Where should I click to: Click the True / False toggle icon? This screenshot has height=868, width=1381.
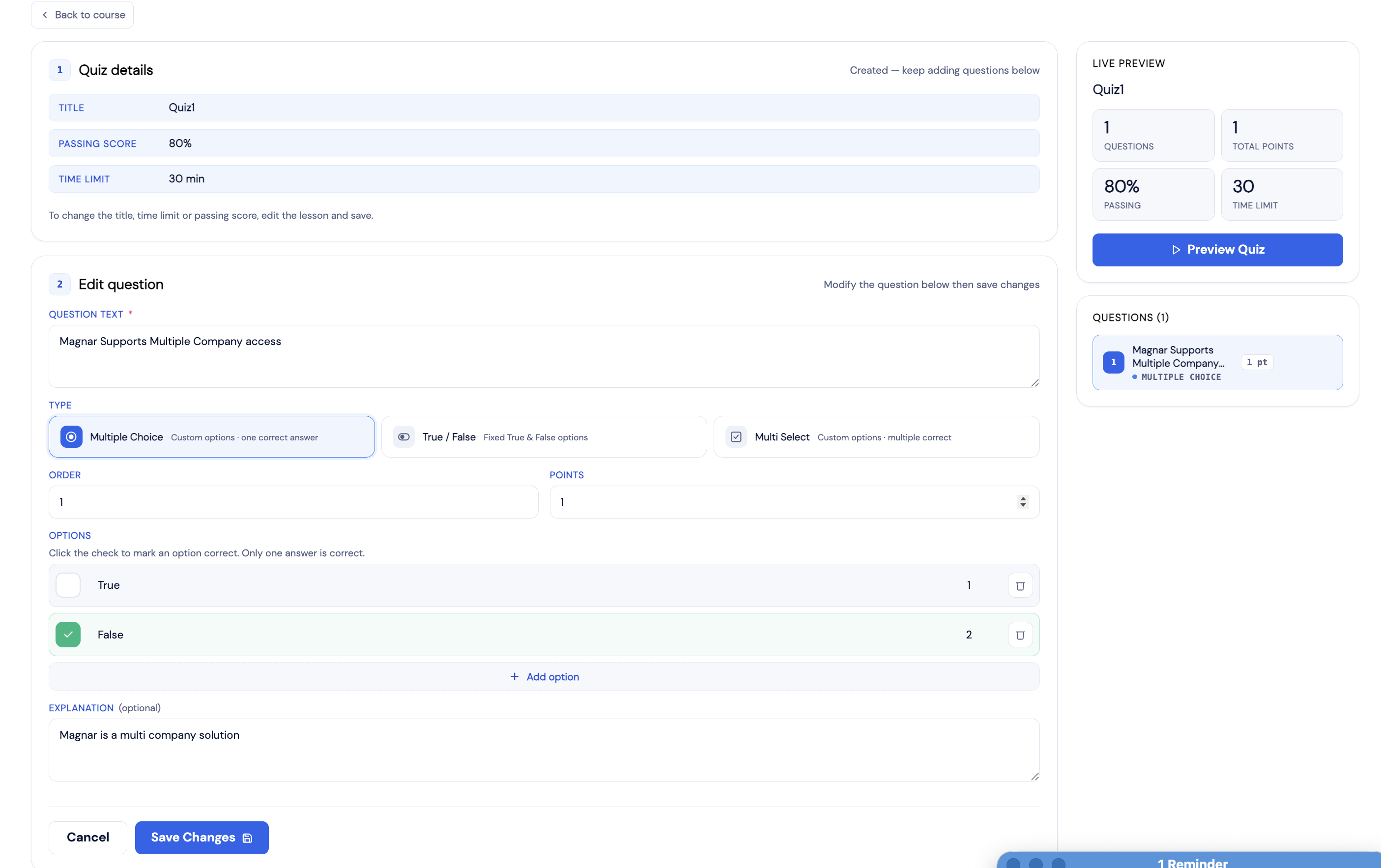click(404, 436)
